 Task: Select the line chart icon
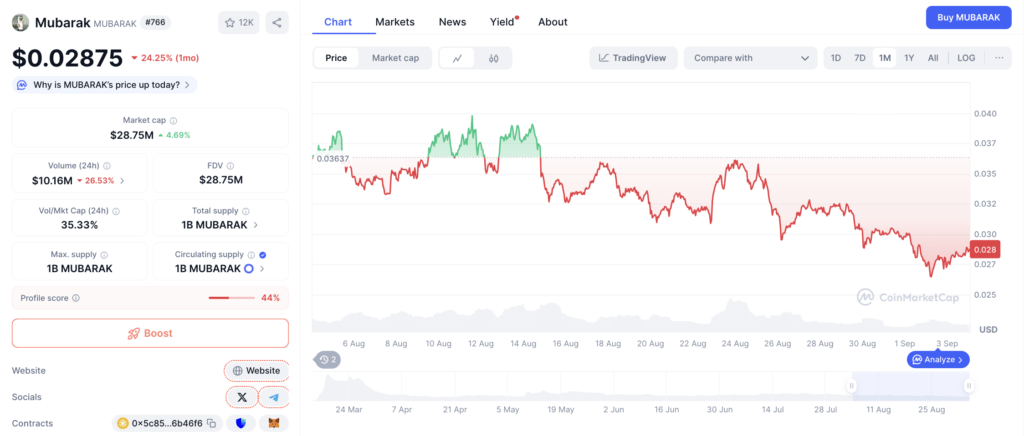(458, 58)
